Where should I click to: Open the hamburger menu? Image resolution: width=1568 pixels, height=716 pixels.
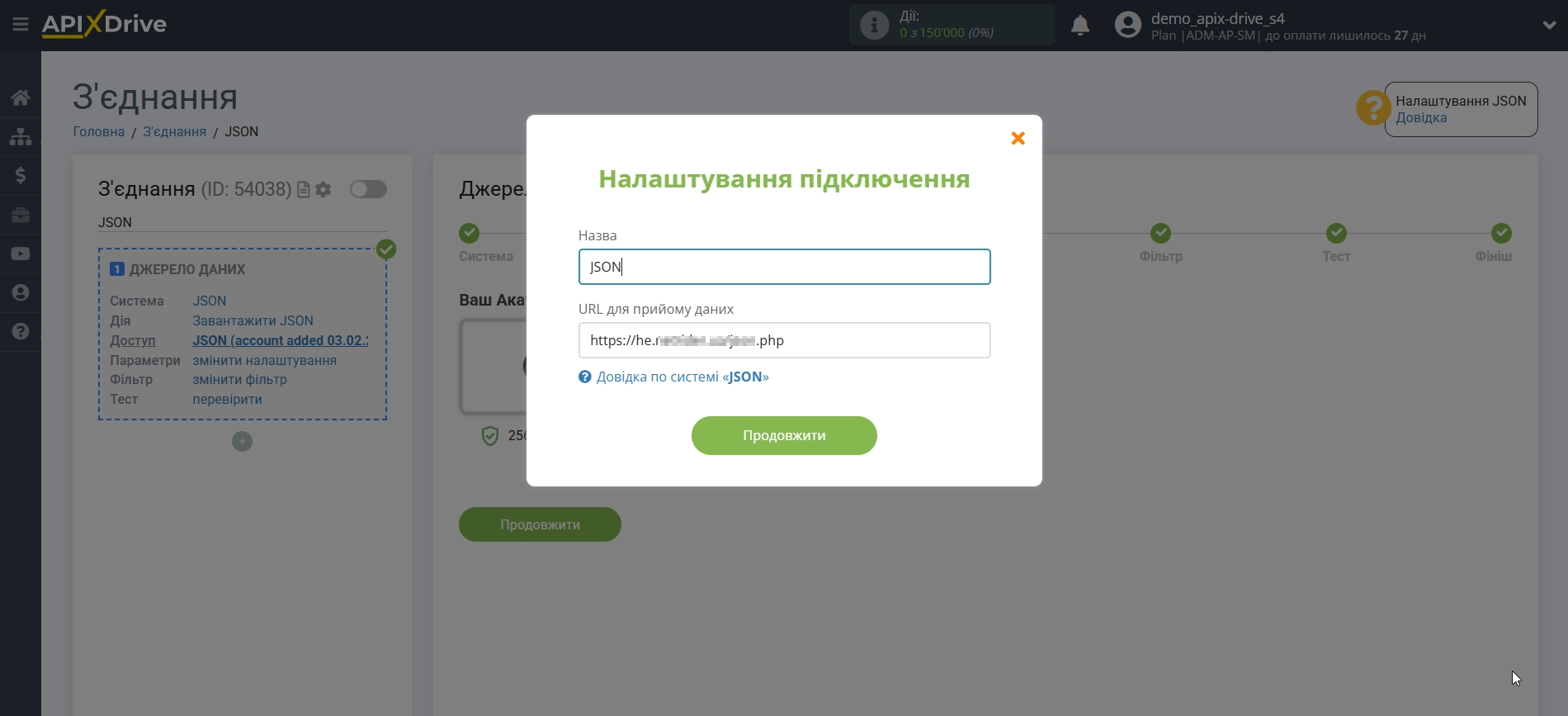21,25
